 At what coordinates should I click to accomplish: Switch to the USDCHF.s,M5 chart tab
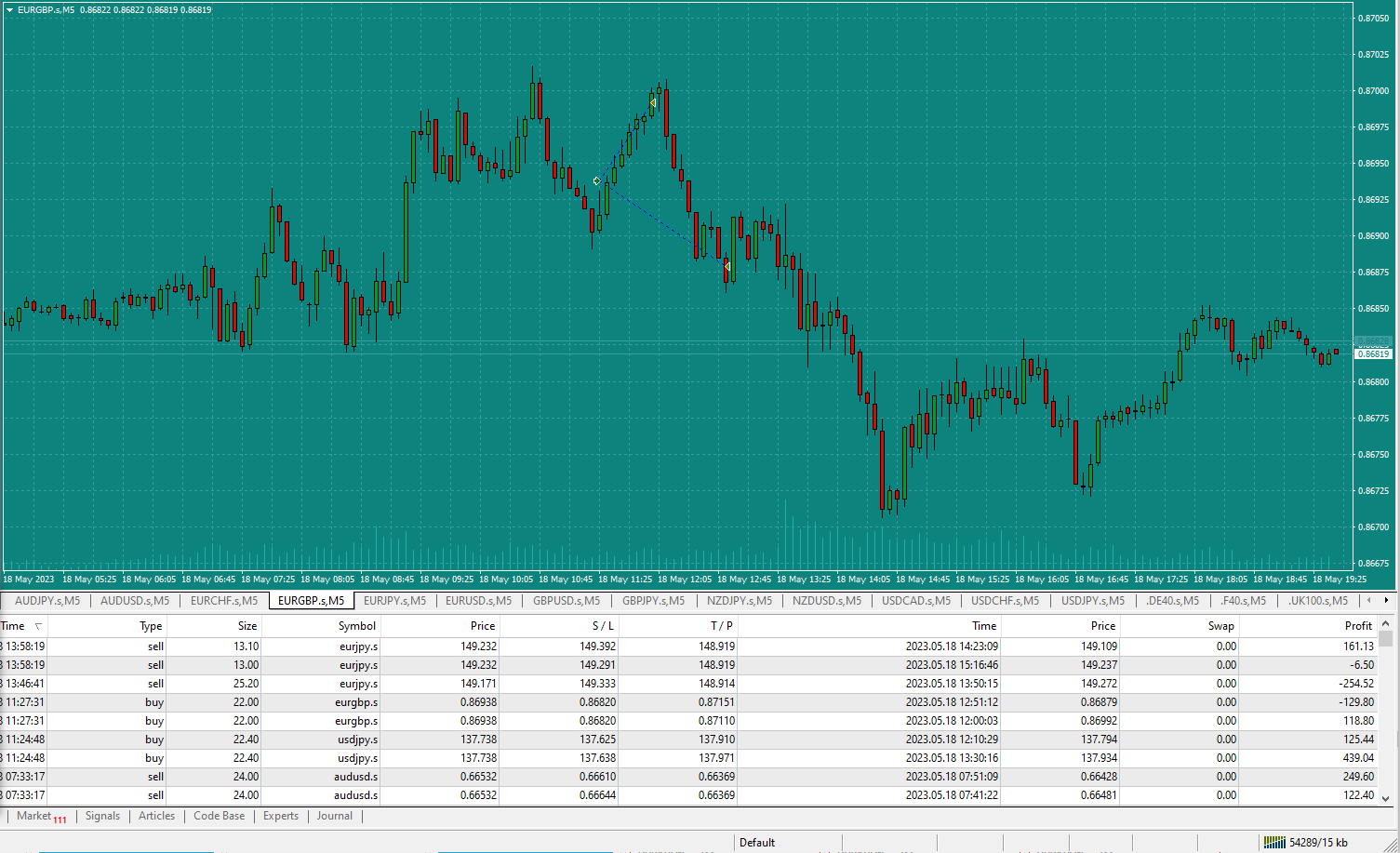(x=1005, y=601)
